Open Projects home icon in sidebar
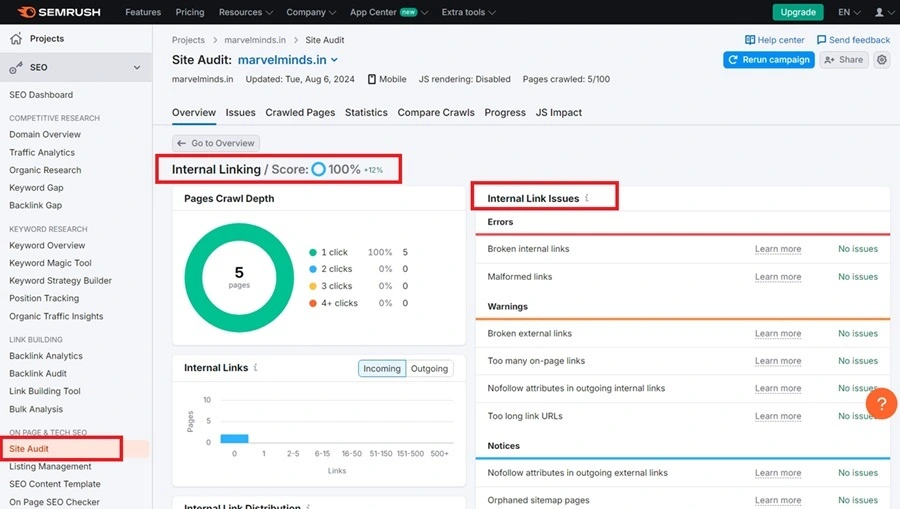The image size is (900, 509). [16, 38]
